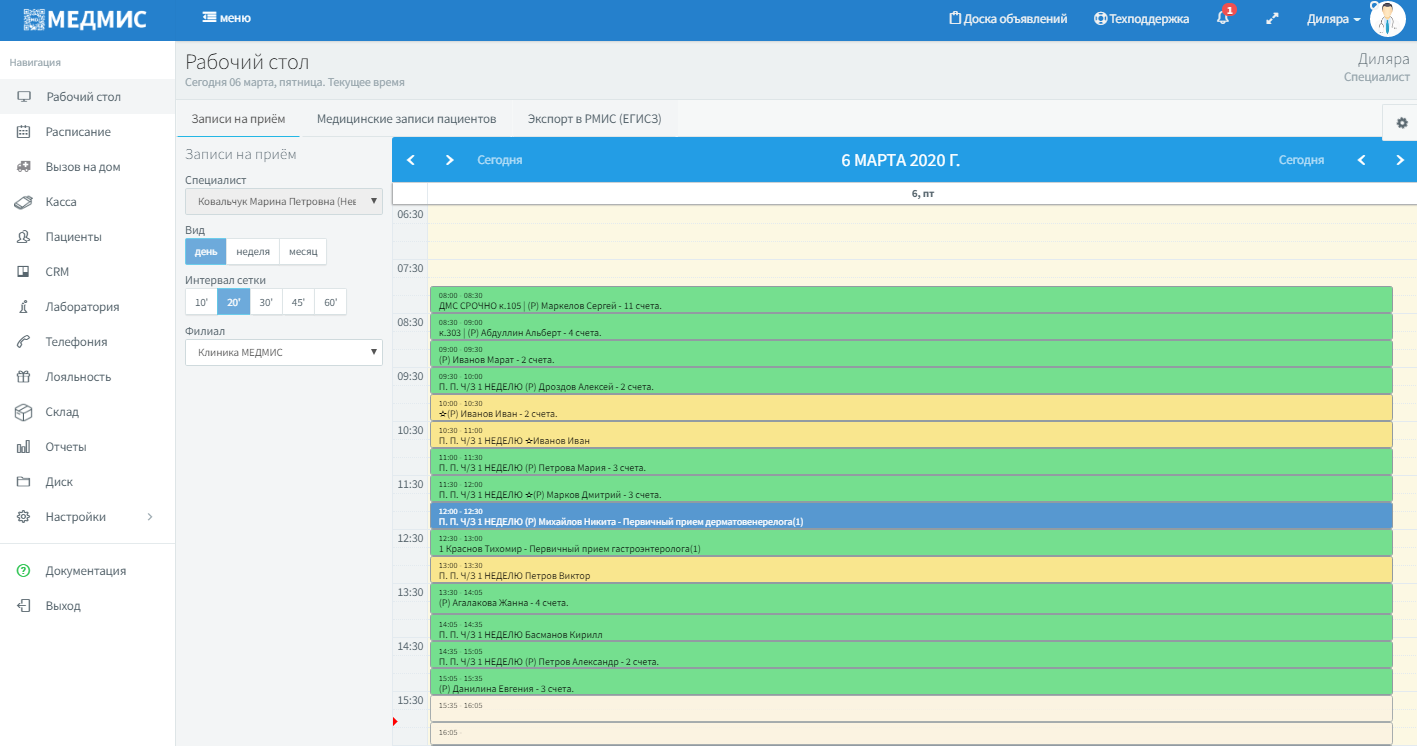The height and width of the screenshot is (746, 1417).
Task: Expand the Диляра user menu
Action: point(1334,19)
